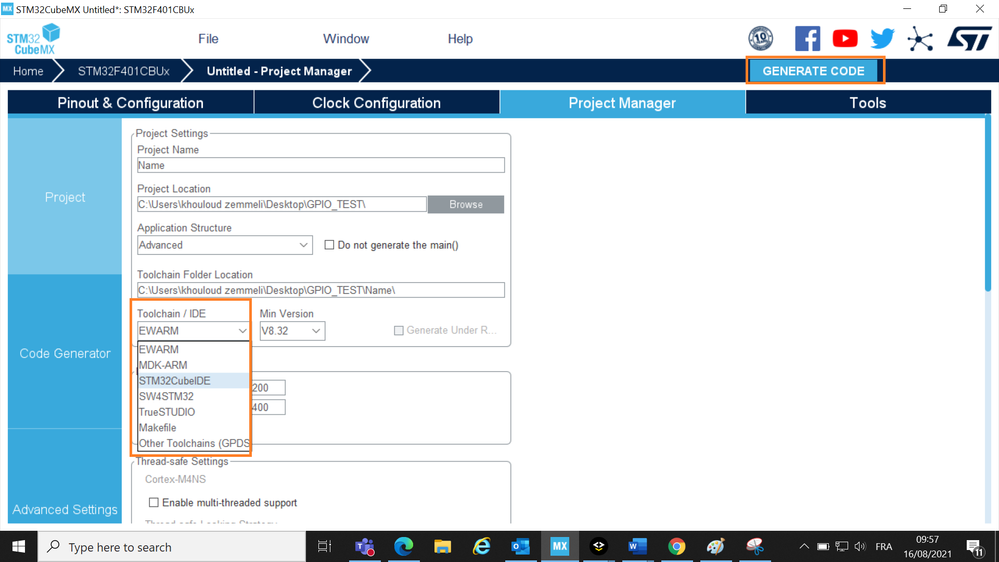Select the Project Manager tab
Screen dimensions: 999x562
[x=622, y=103]
